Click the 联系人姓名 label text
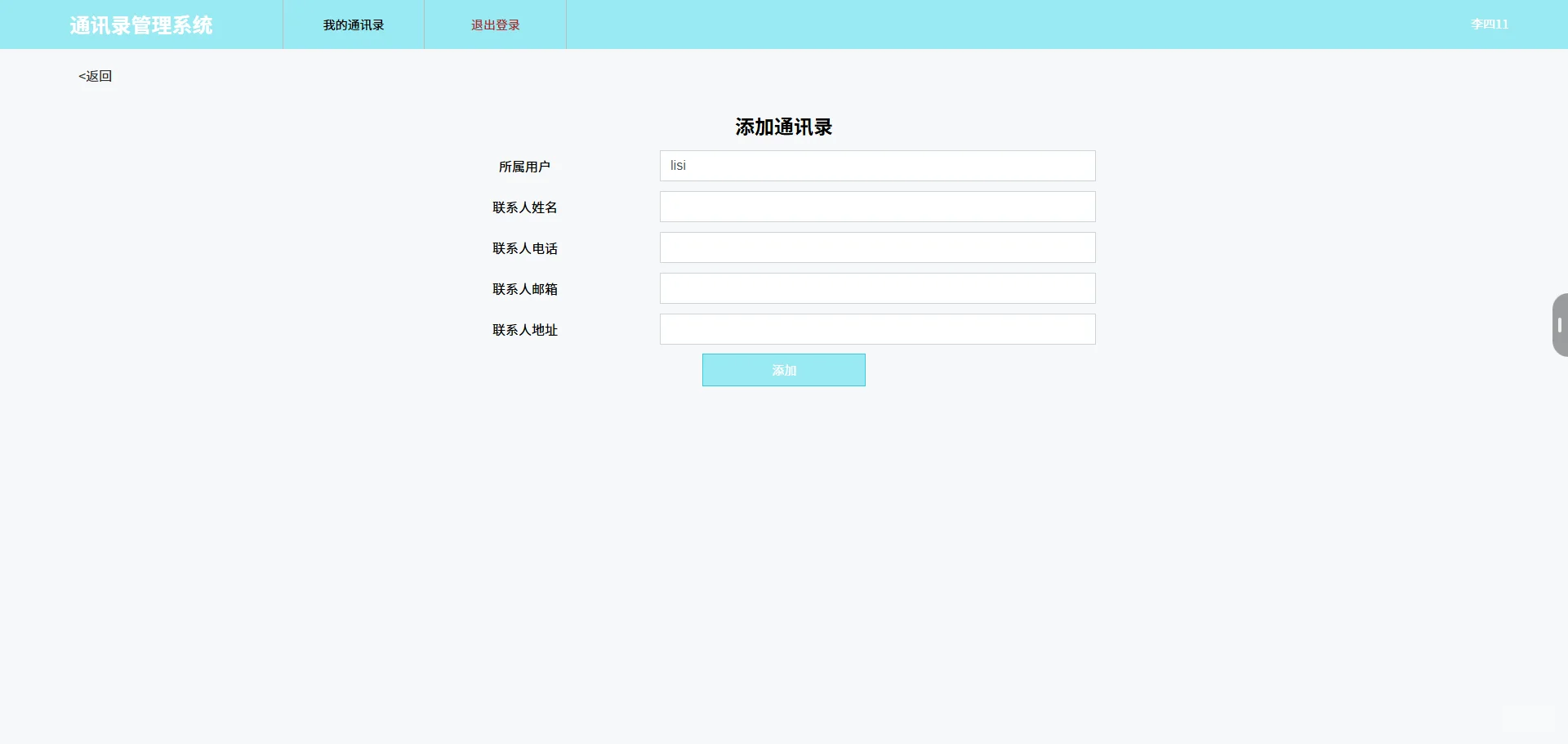1568x744 pixels. [523, 207]
